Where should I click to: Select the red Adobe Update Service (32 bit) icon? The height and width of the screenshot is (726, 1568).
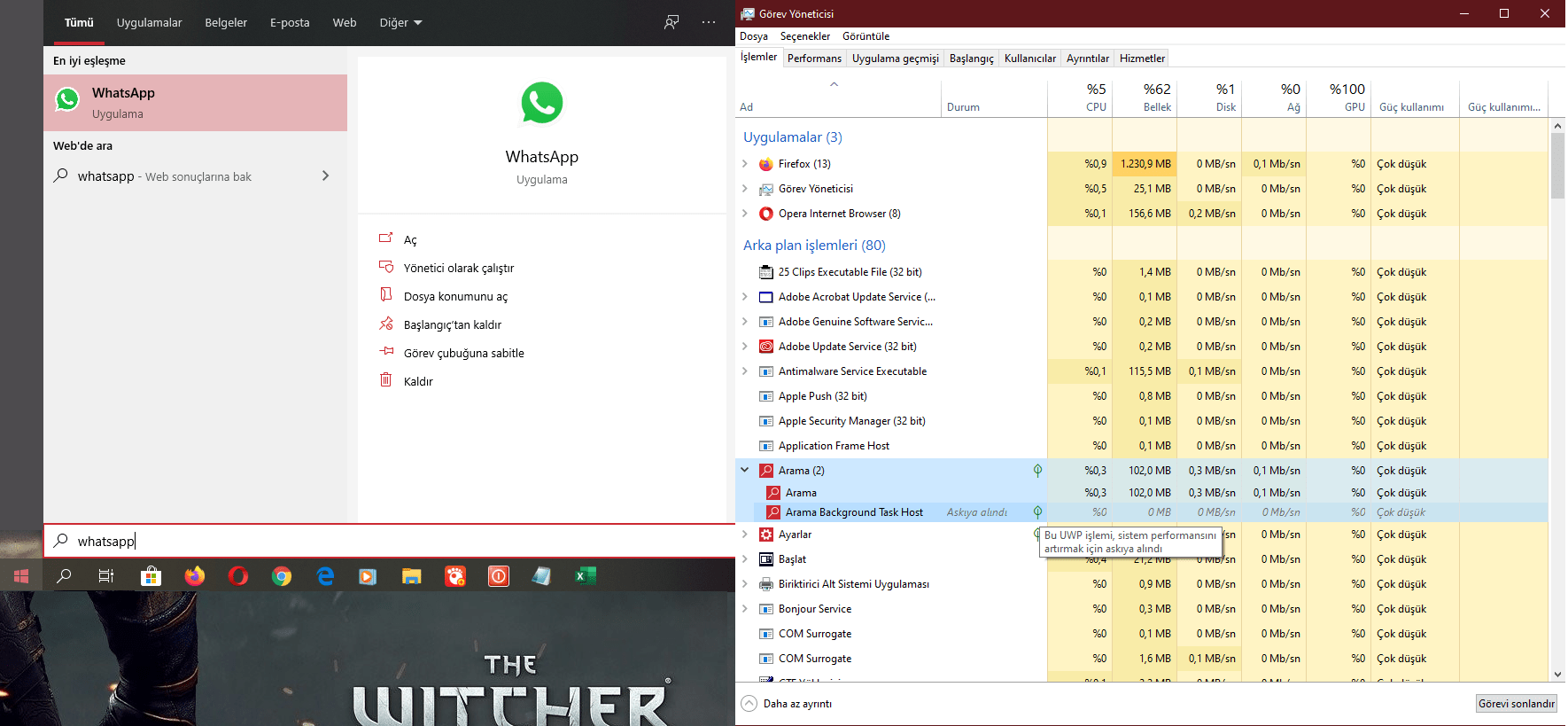tap(766, 347)
